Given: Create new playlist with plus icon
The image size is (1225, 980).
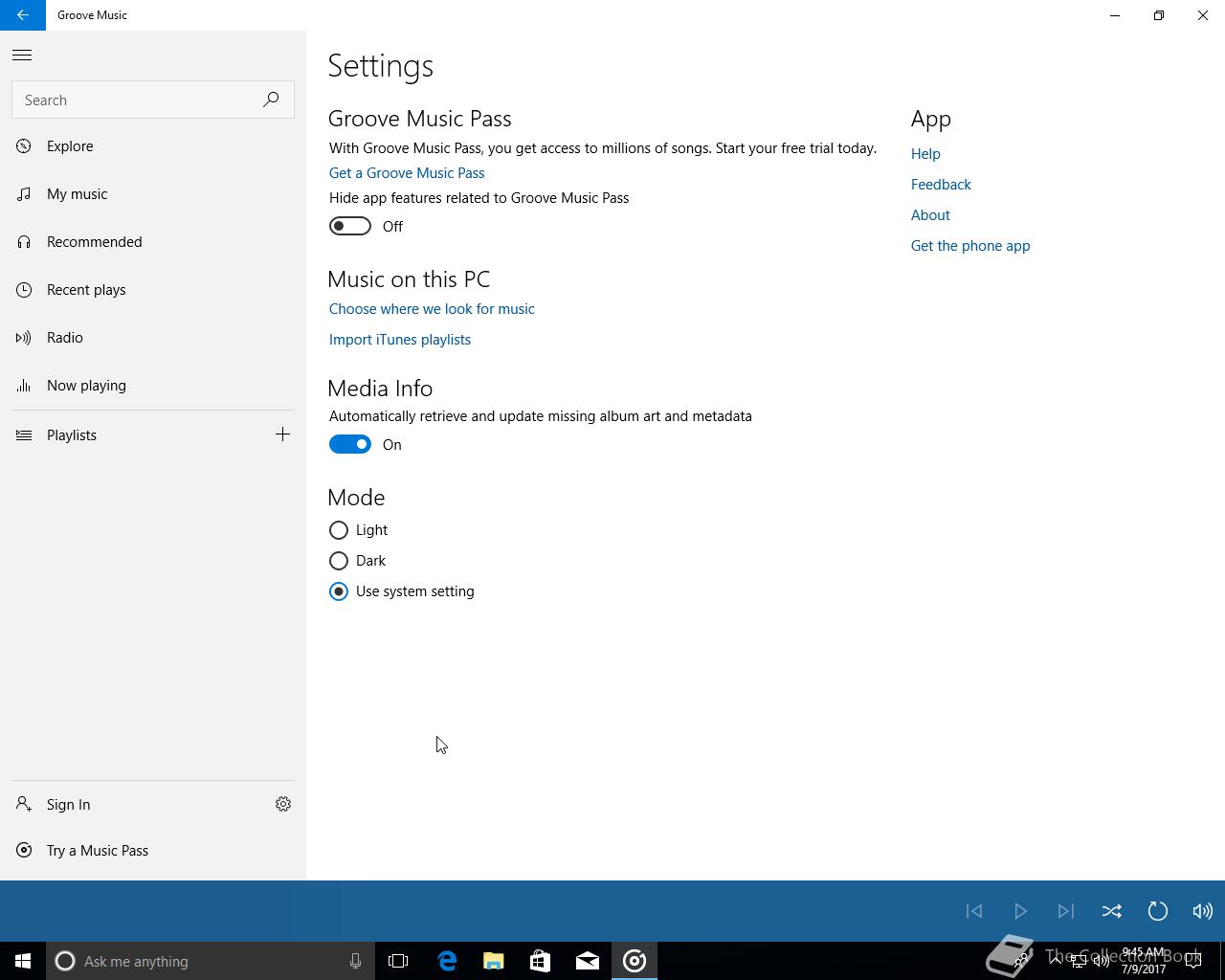Looking at the screenshot, I should (x=282, y=434).
